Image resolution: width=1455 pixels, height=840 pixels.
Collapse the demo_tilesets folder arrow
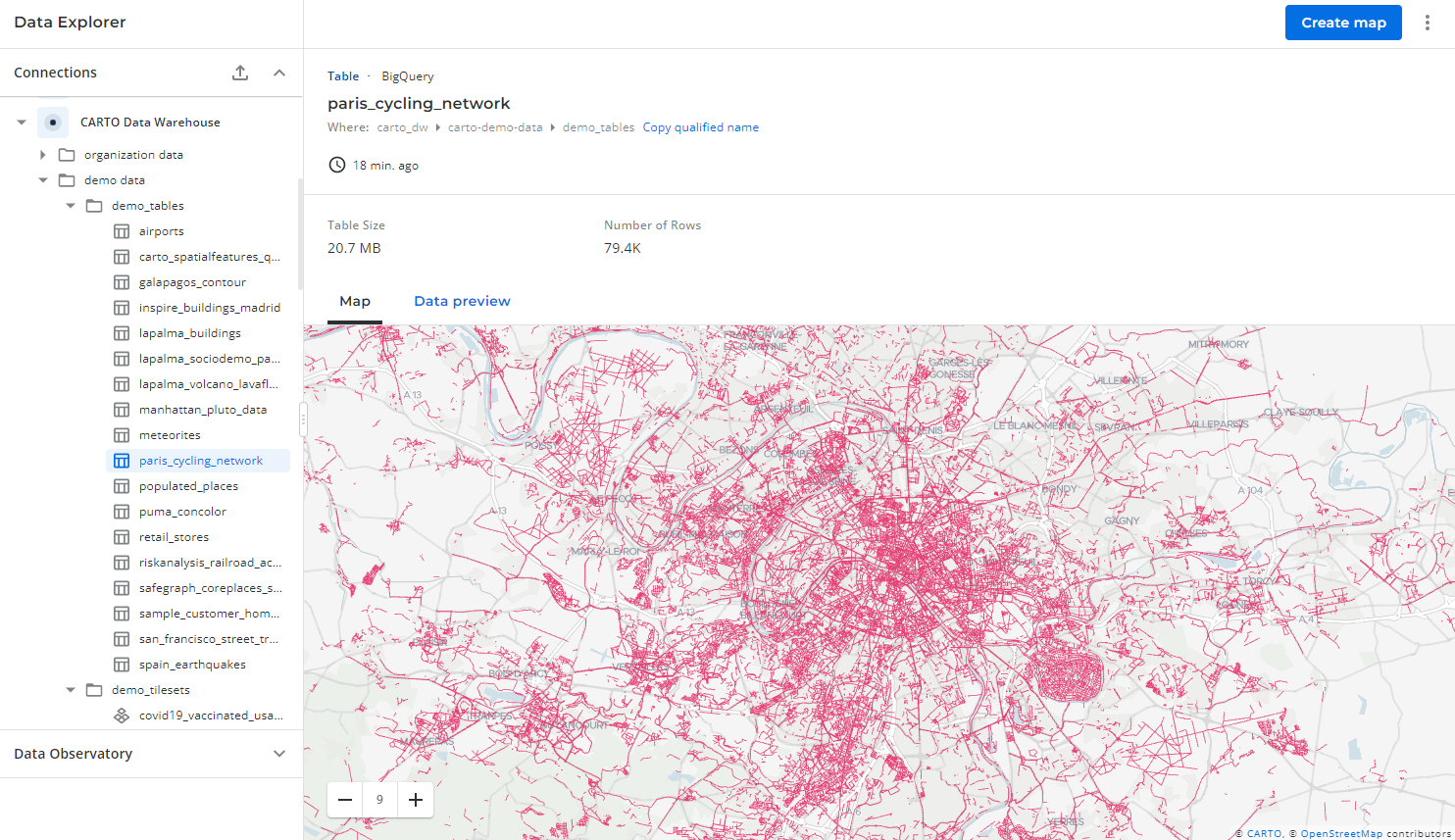[x=71, y=690]
